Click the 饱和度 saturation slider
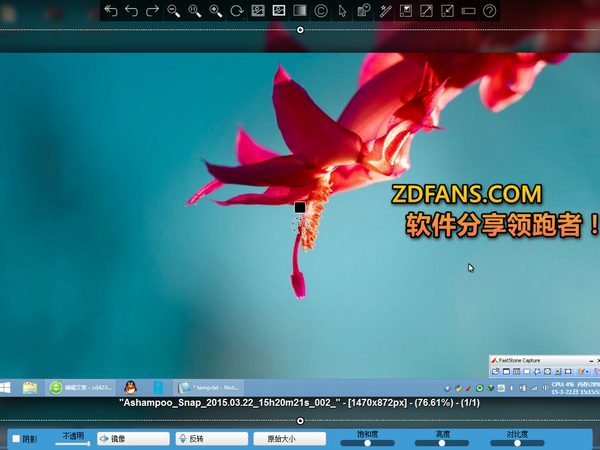The image size is (600, 450). 367,442
